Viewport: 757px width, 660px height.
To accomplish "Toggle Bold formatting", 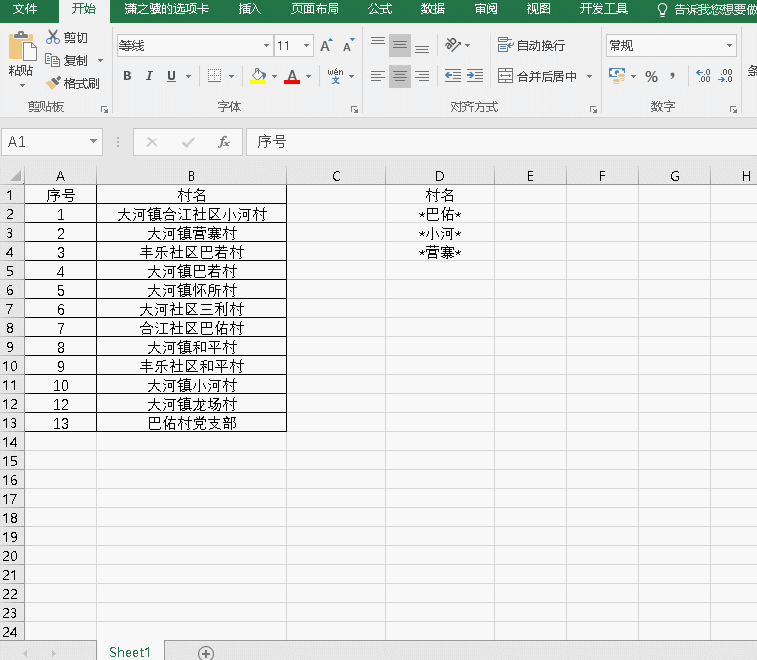I will [x=127, y=76].
